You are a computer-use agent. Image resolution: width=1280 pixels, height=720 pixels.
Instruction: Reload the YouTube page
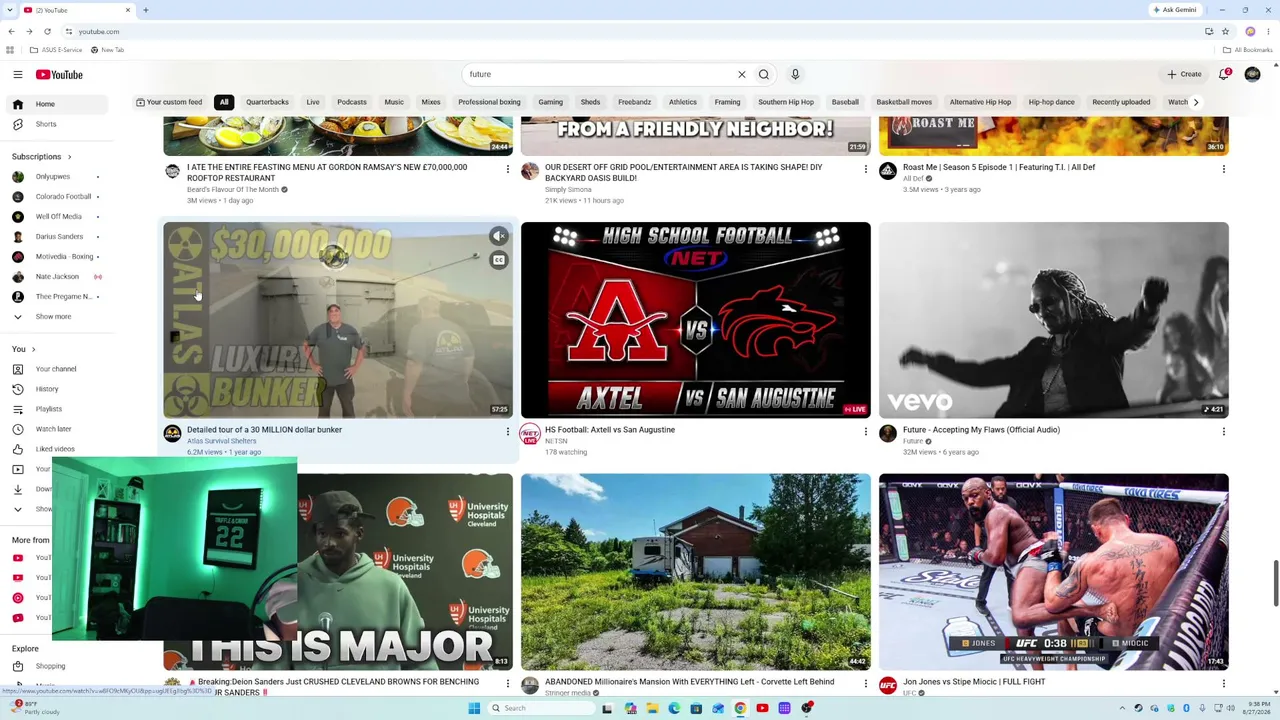point(47,31)
